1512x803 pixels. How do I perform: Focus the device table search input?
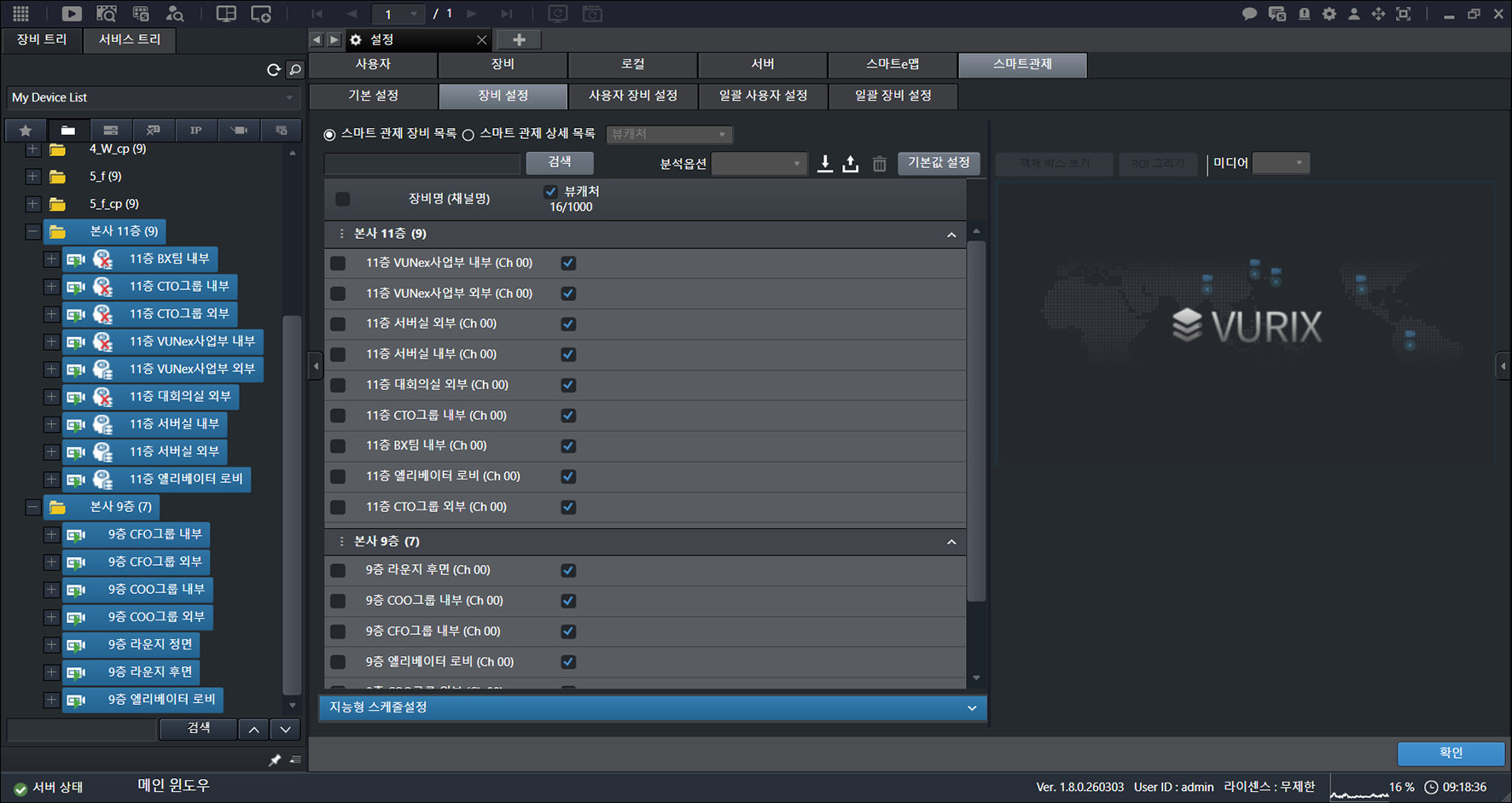(x=422, y=163)
